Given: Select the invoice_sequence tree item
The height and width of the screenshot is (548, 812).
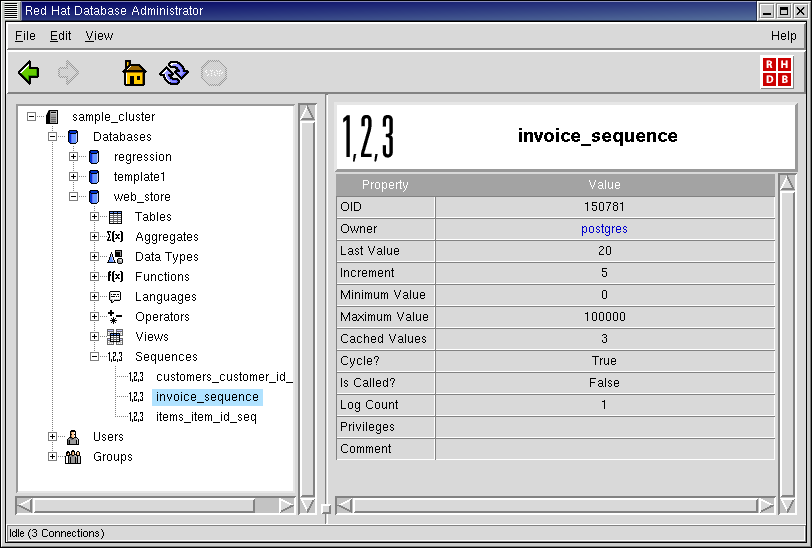Looking at the screenshot, I should (x=207, y=397).
